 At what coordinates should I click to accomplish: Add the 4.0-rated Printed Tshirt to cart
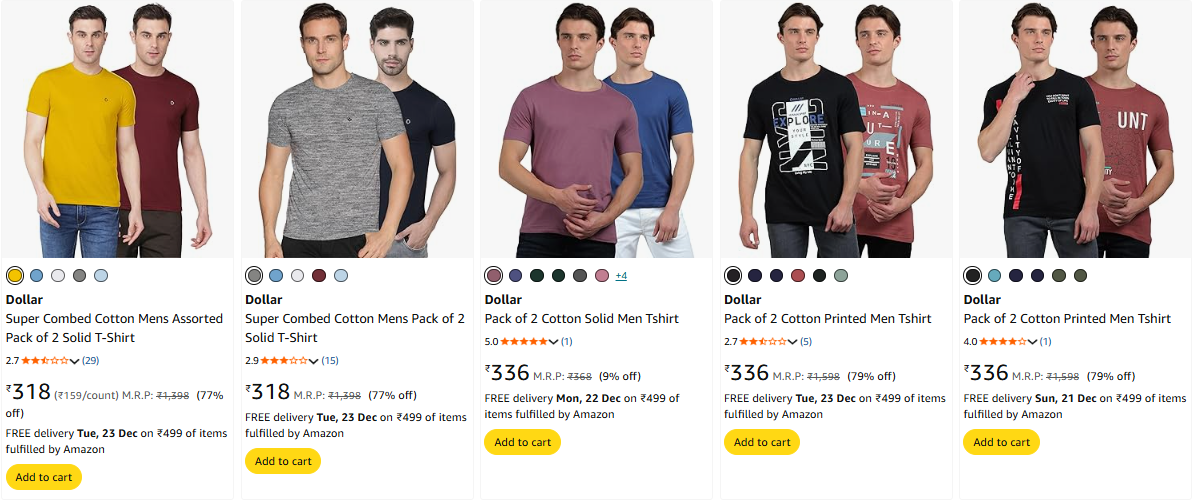(x=1001, y=442)
